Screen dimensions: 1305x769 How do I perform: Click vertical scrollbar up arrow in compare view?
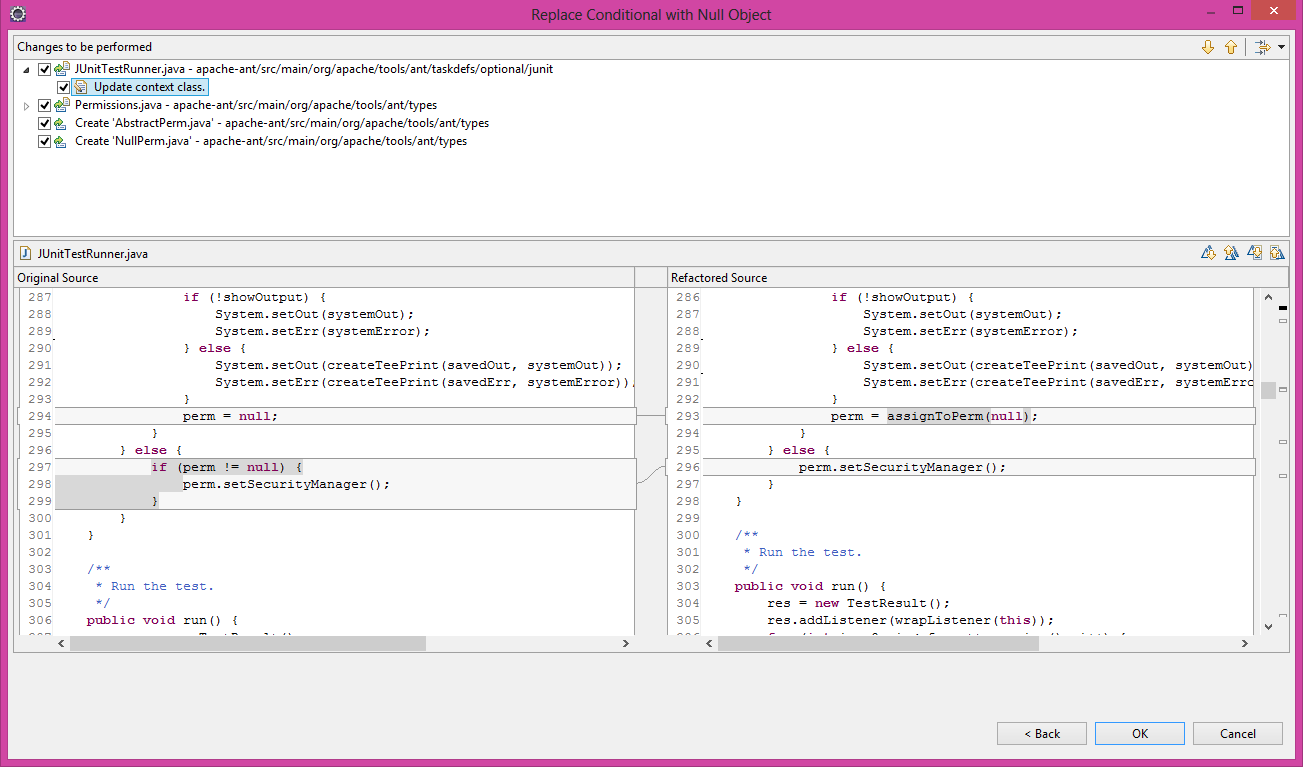(1268, 297)
